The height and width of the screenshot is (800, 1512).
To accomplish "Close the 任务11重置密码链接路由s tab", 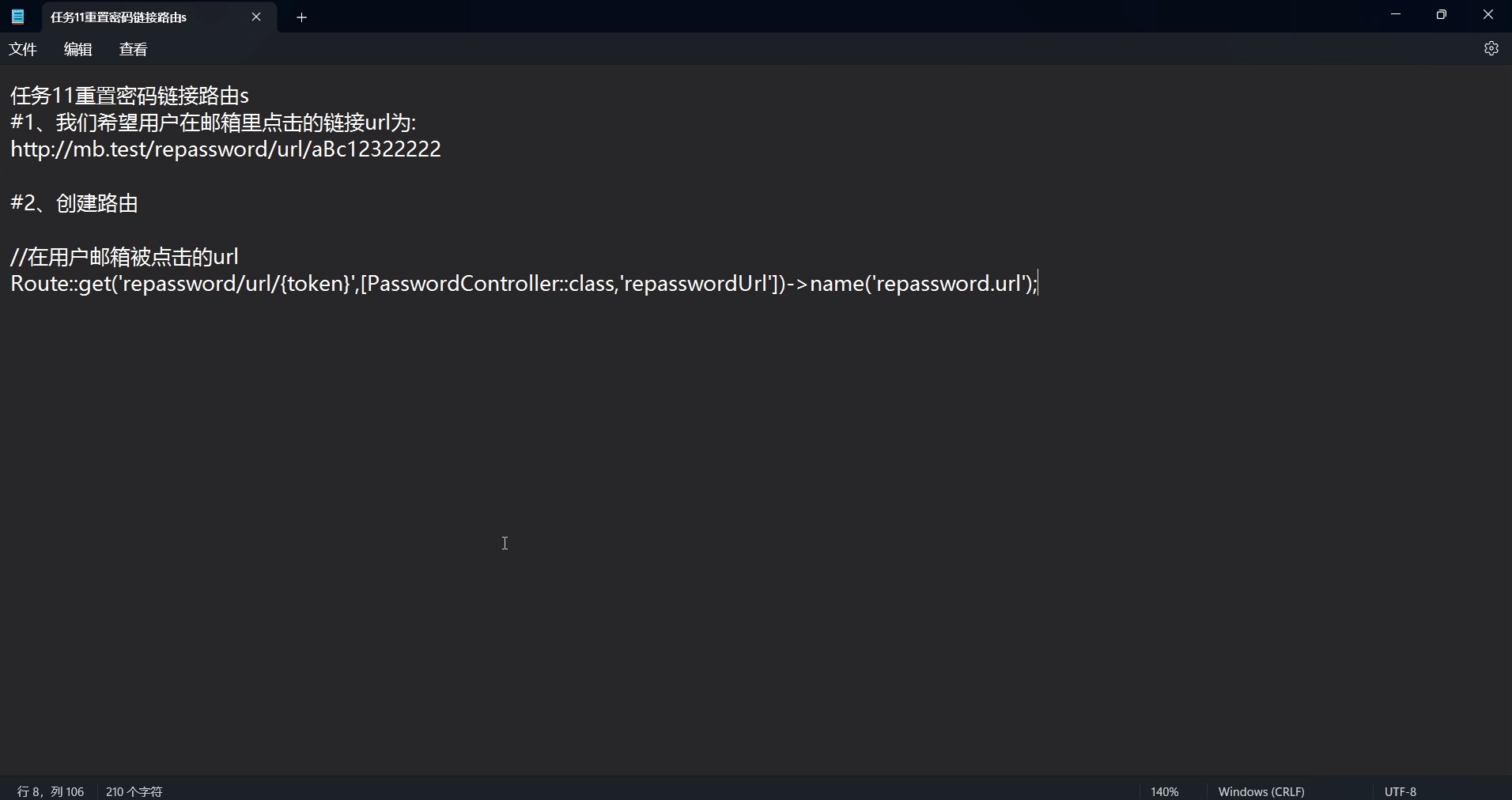I will pos(257,17).
